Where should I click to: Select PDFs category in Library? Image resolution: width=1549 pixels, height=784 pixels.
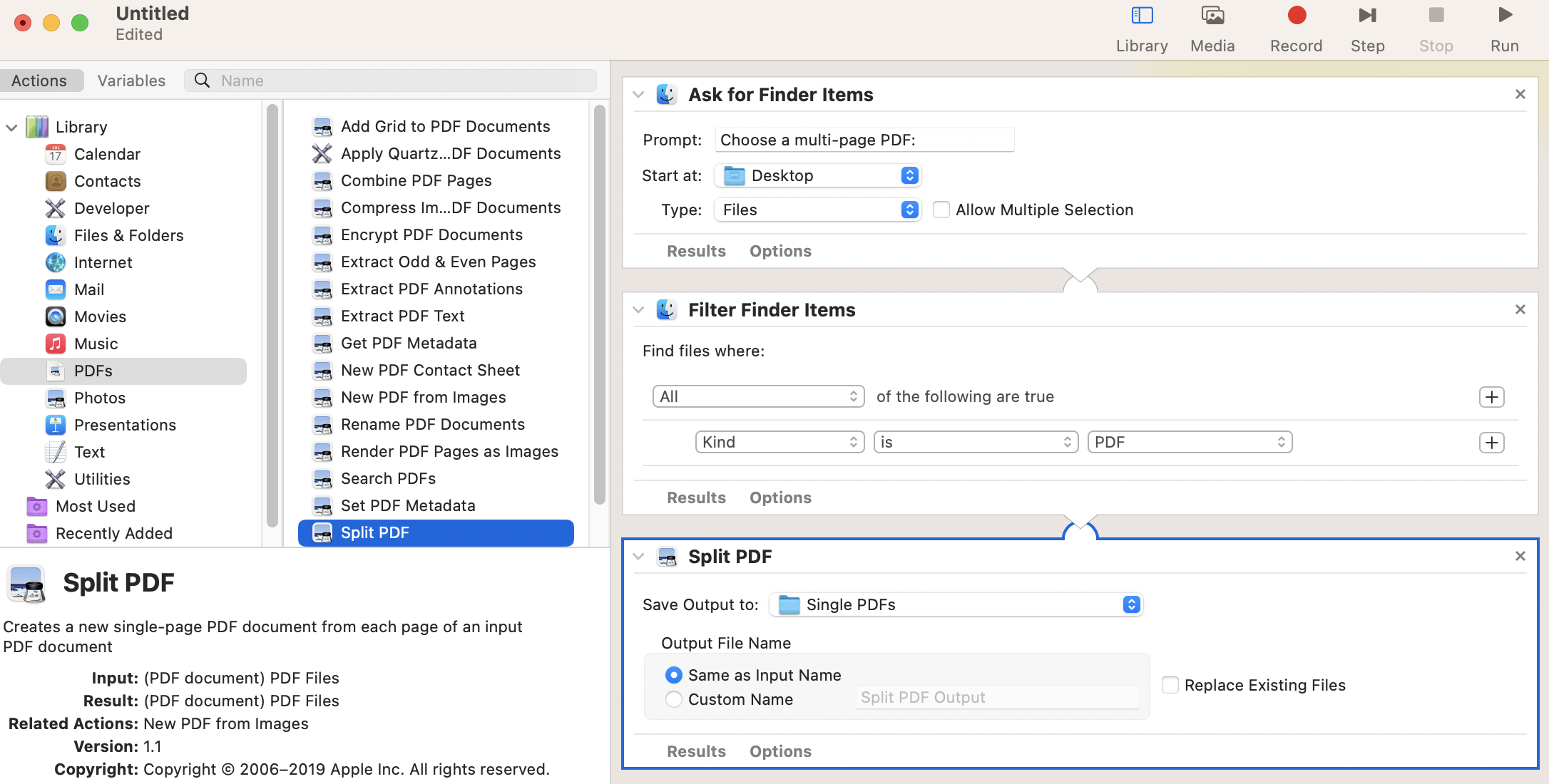point(124,371)
